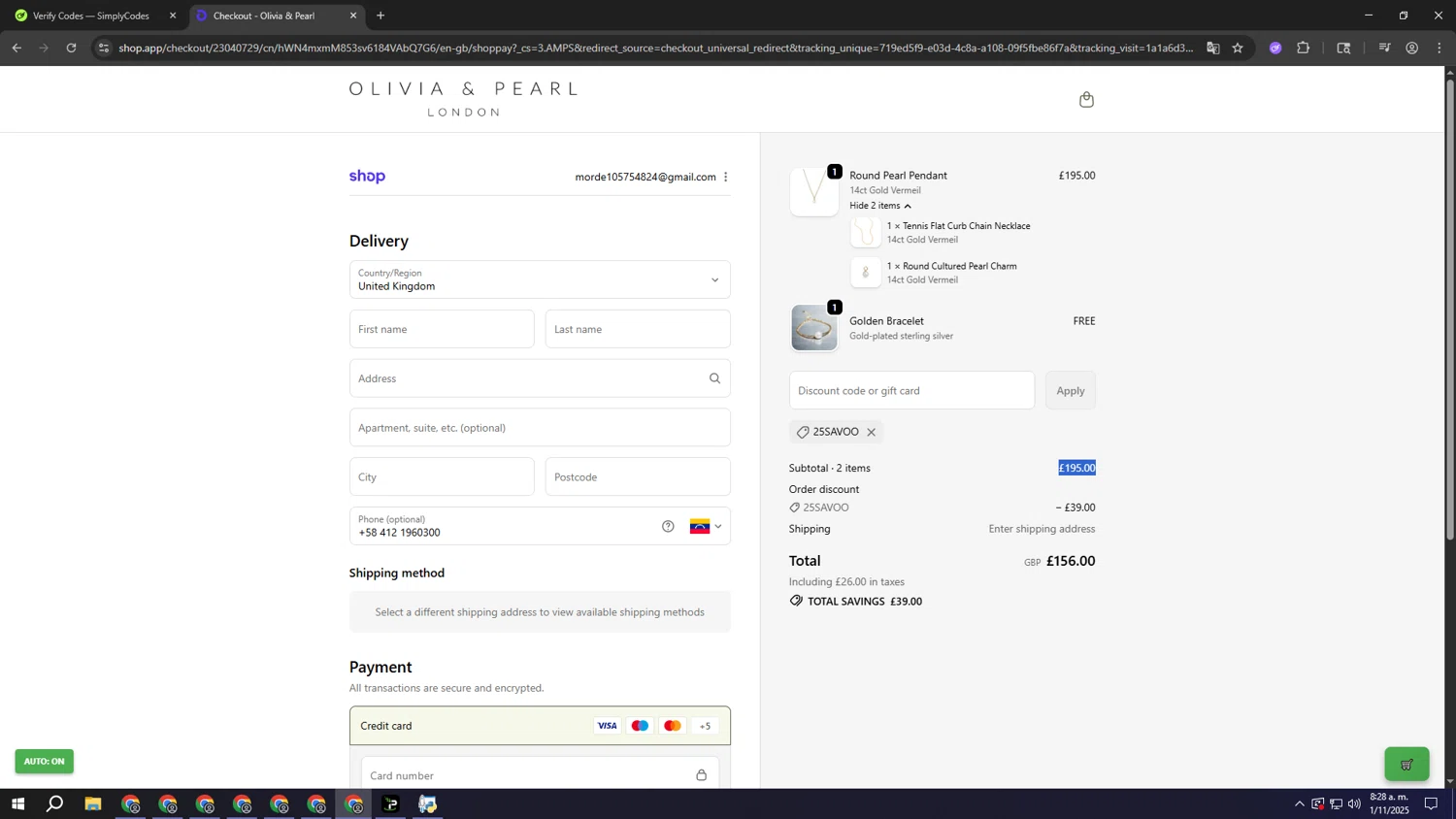The width and height of the screenshot is (1456, 819).
Task: Click Round Pearl Pendant thumbnail
Action: pyautogui.click(x=813, y=191)
